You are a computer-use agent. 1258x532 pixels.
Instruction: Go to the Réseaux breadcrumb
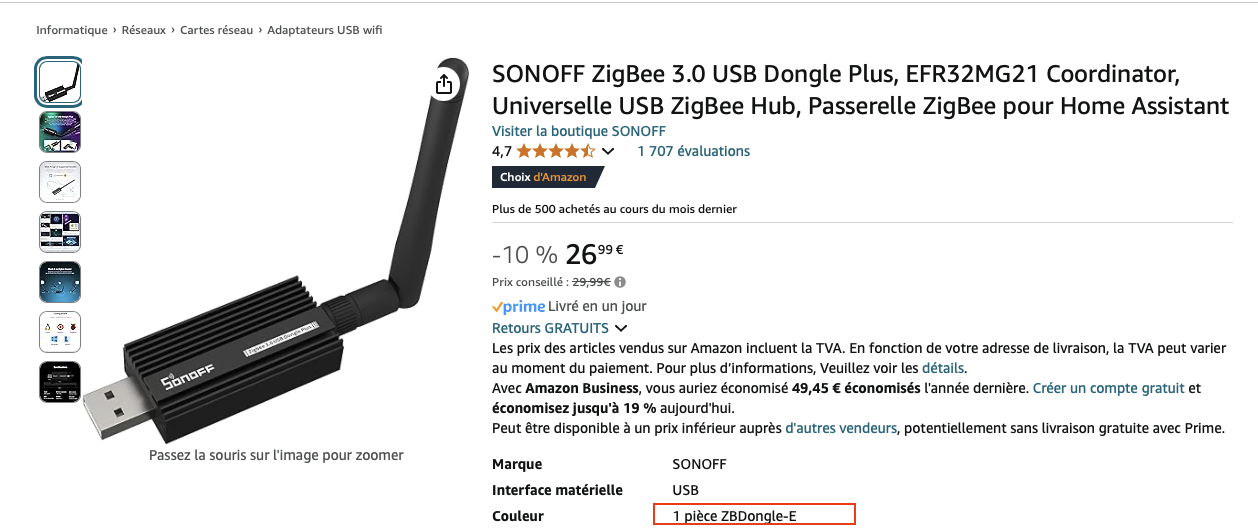click(144, 30)
